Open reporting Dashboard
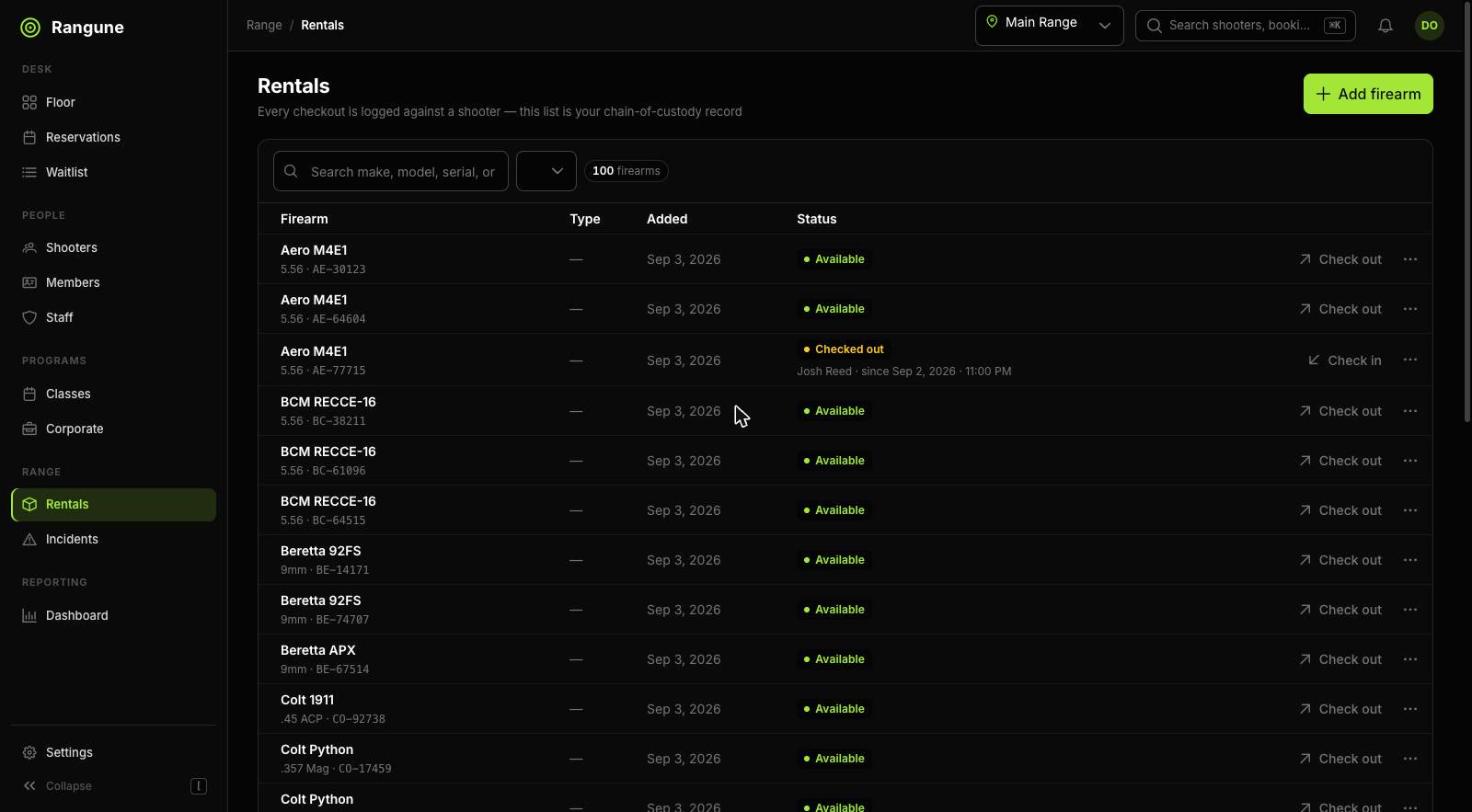This screenshot has width=1472, height=812. pos(113,615)
